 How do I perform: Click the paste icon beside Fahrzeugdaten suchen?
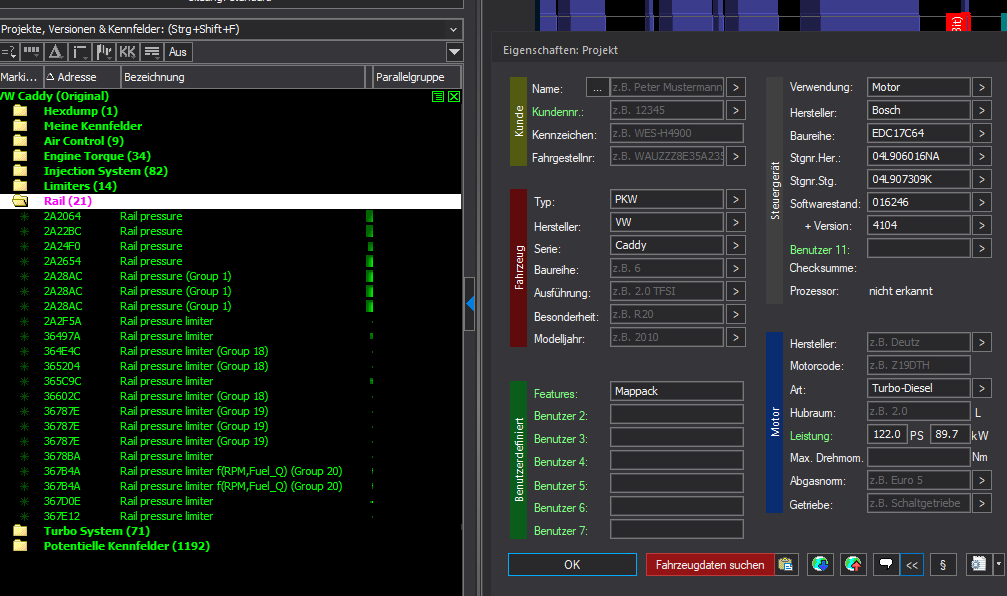(787, 565)
